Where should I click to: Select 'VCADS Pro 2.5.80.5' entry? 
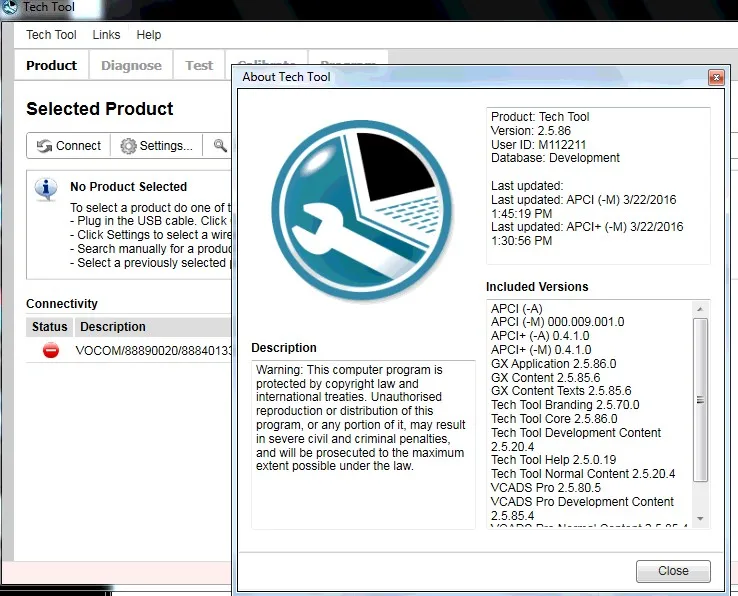[545, 488]
